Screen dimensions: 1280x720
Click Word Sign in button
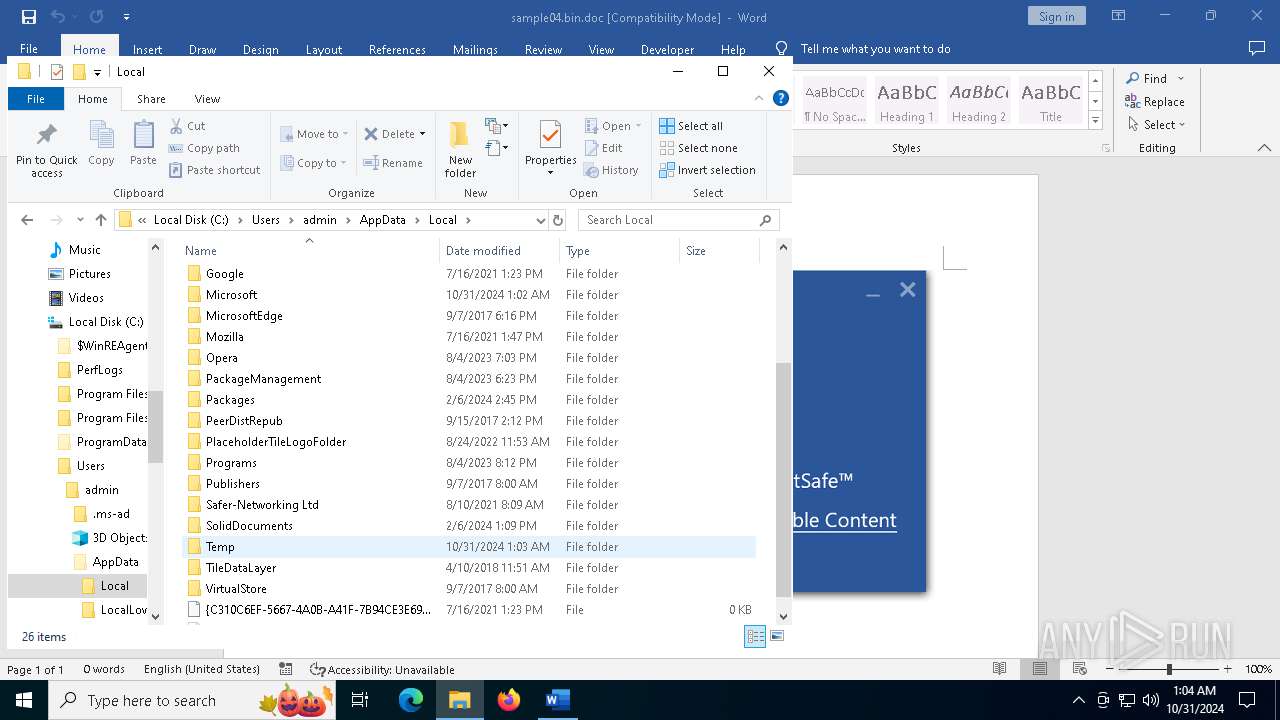[1056, 16]
